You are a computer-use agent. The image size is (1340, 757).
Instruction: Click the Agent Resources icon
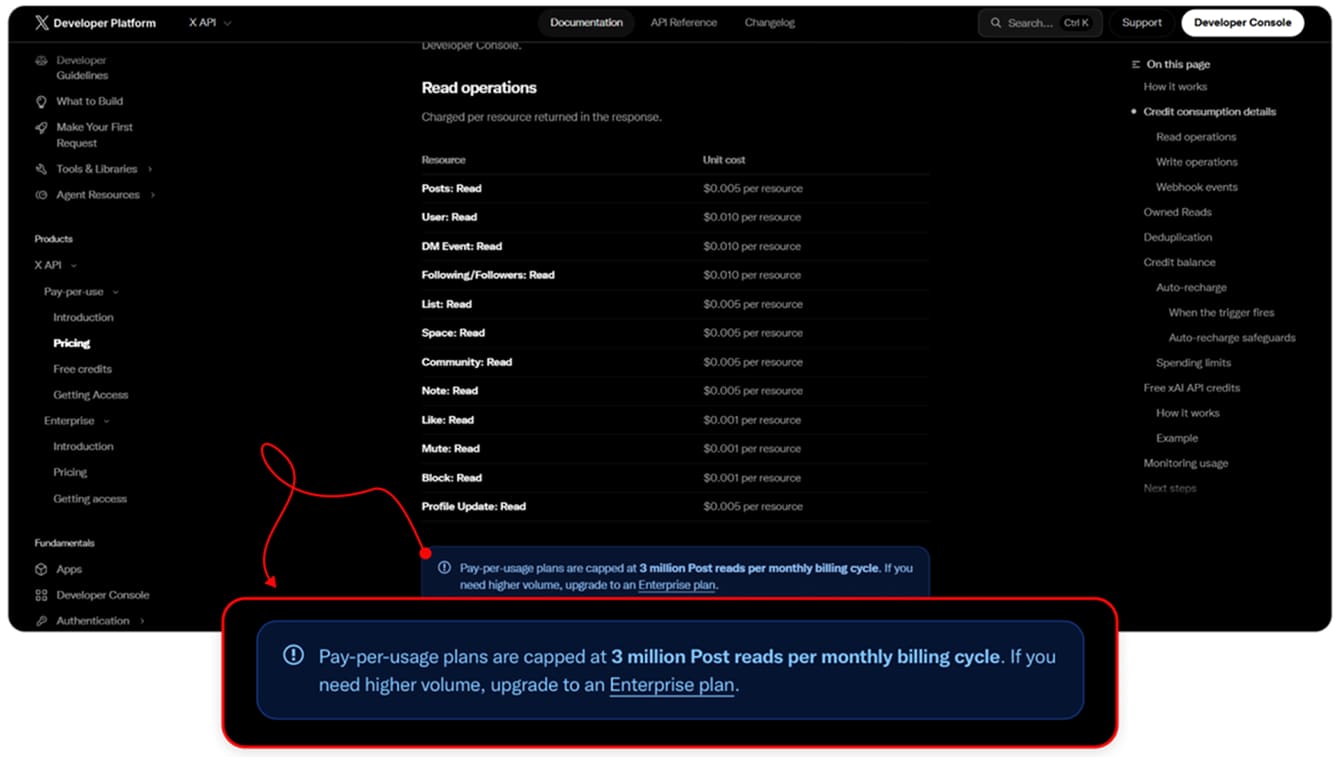click(x=41, y=196)
